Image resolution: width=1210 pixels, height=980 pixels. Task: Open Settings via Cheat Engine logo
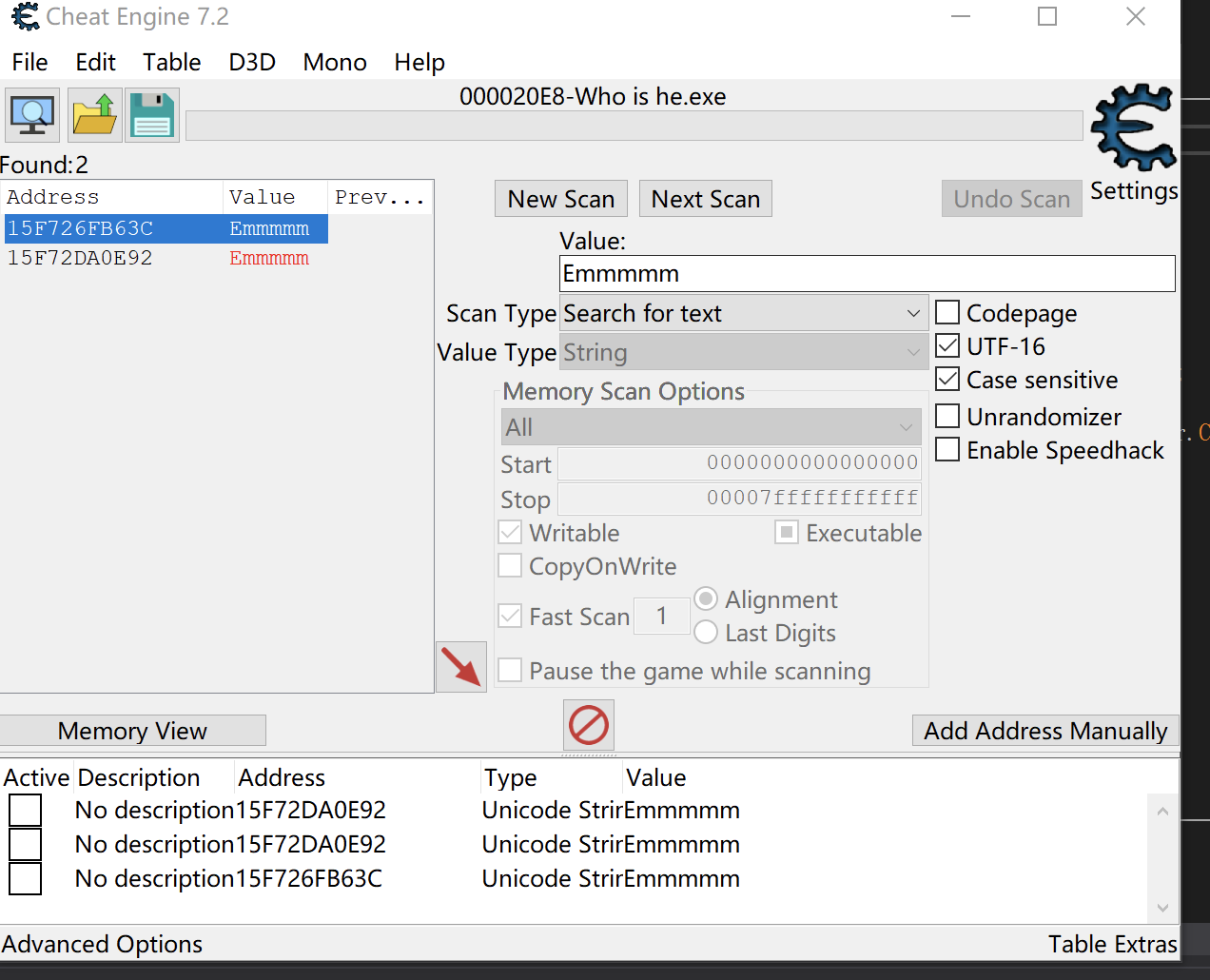[1133, 128]
